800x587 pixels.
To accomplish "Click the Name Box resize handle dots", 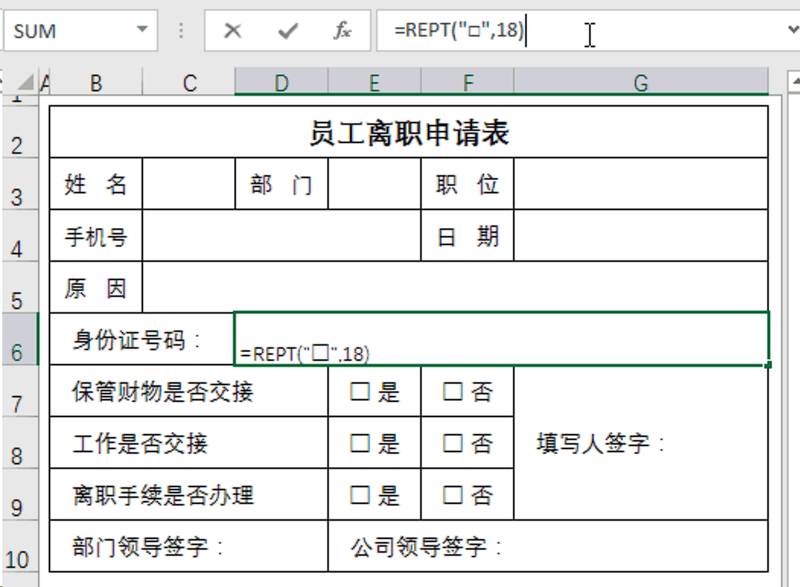I will click(181, 31).
